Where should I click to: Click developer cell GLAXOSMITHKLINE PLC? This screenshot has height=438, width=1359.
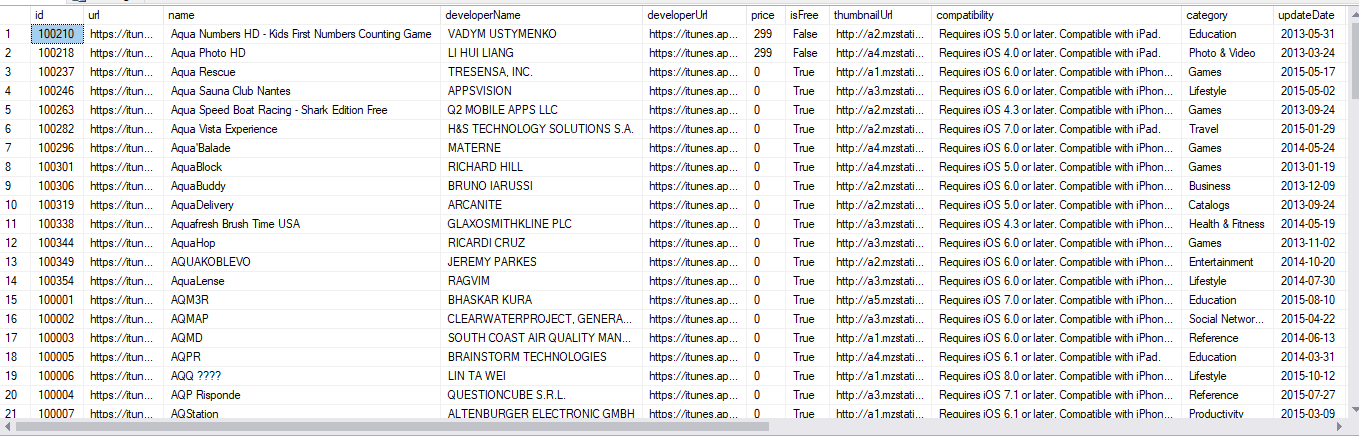click(543, 224)
